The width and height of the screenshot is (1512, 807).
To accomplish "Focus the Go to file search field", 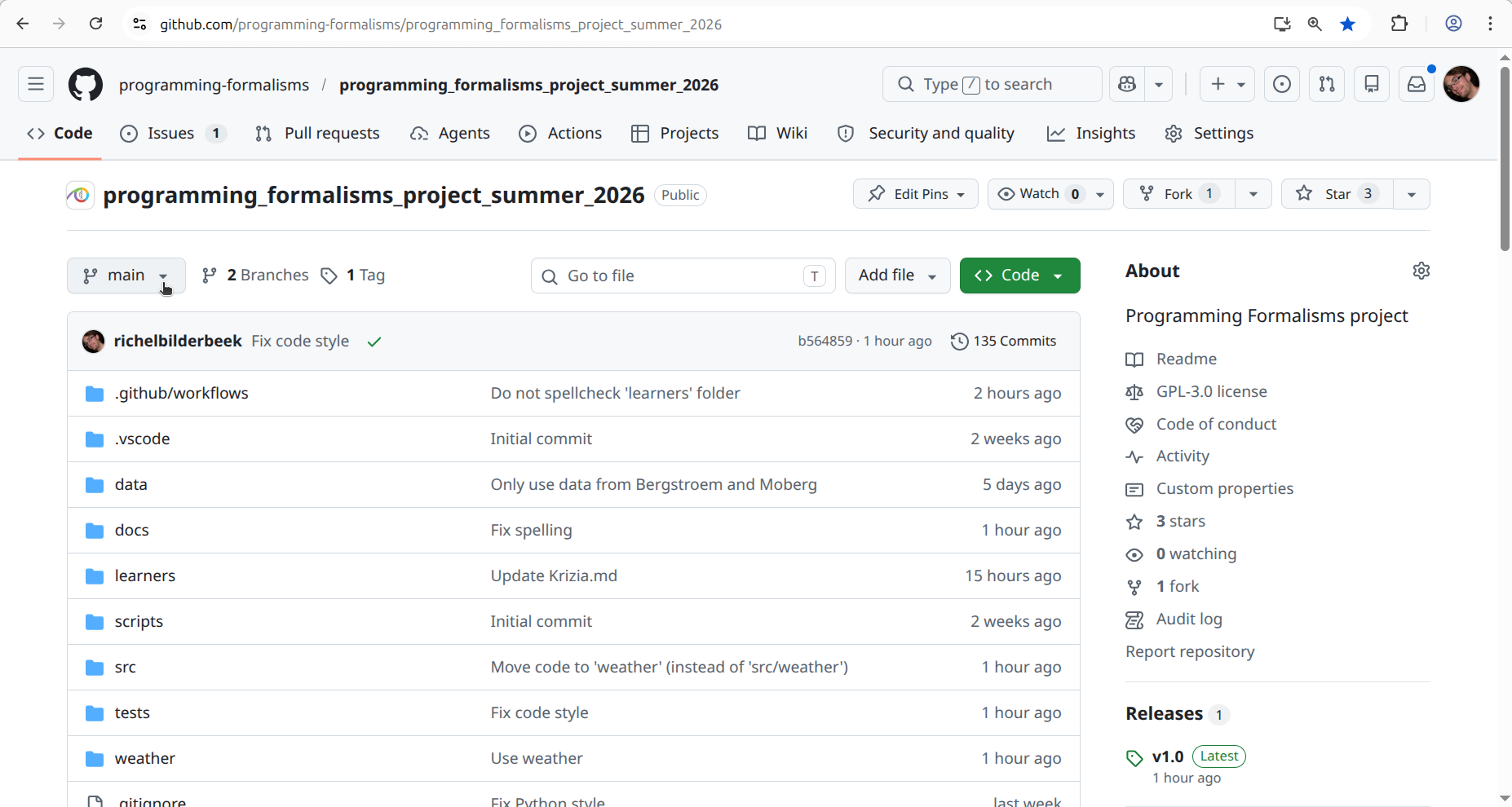I will [x=683, y=276].
